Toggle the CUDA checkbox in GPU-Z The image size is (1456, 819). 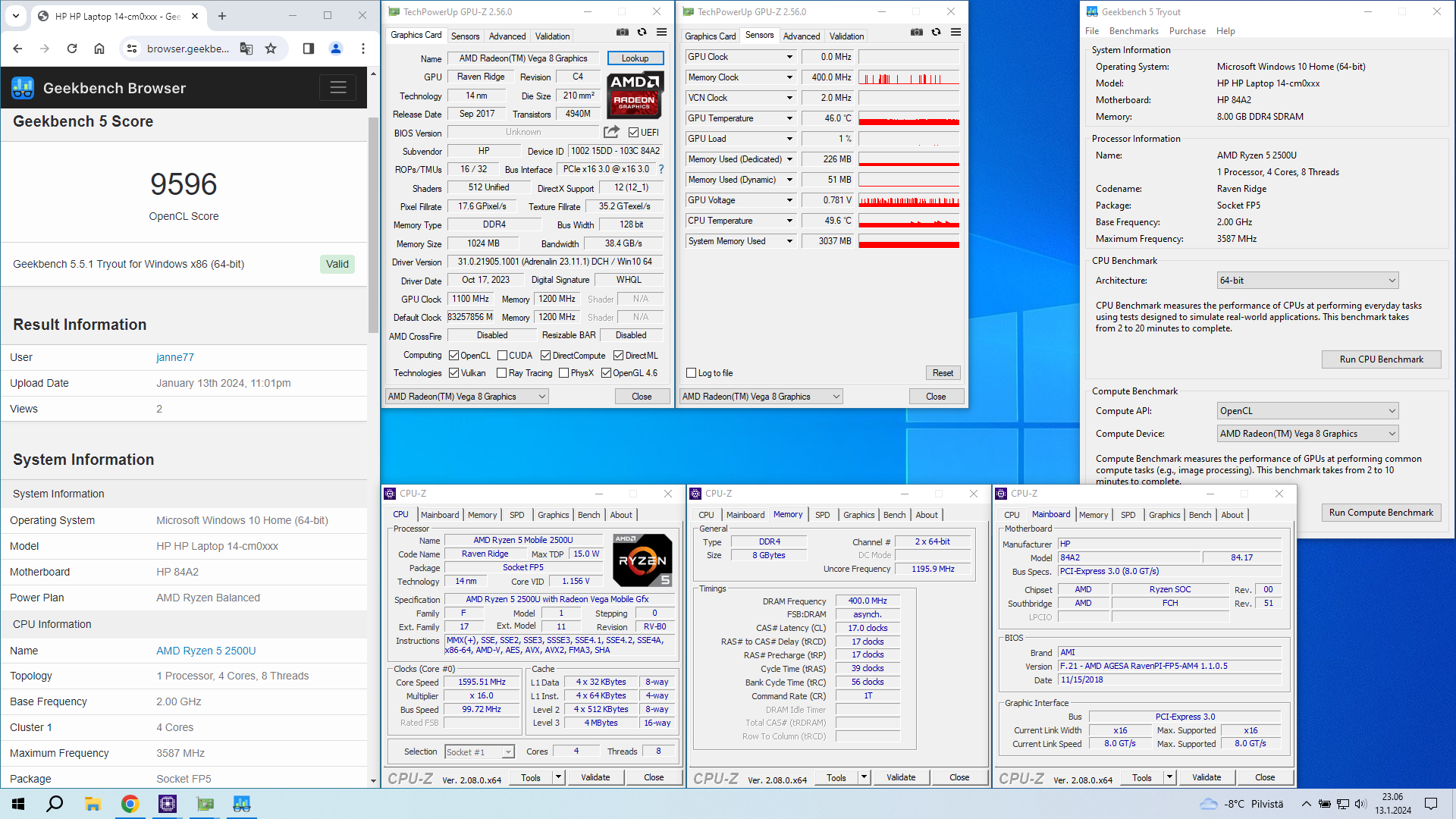click(502, 356)
